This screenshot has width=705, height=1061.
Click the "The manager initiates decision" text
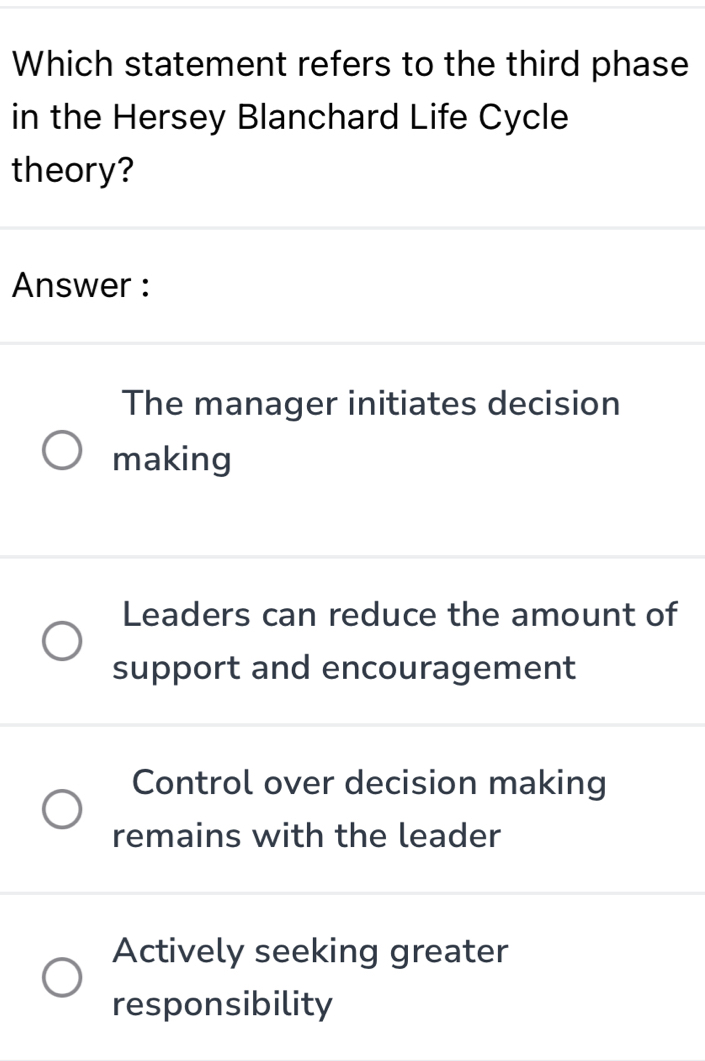coord(371,404)
